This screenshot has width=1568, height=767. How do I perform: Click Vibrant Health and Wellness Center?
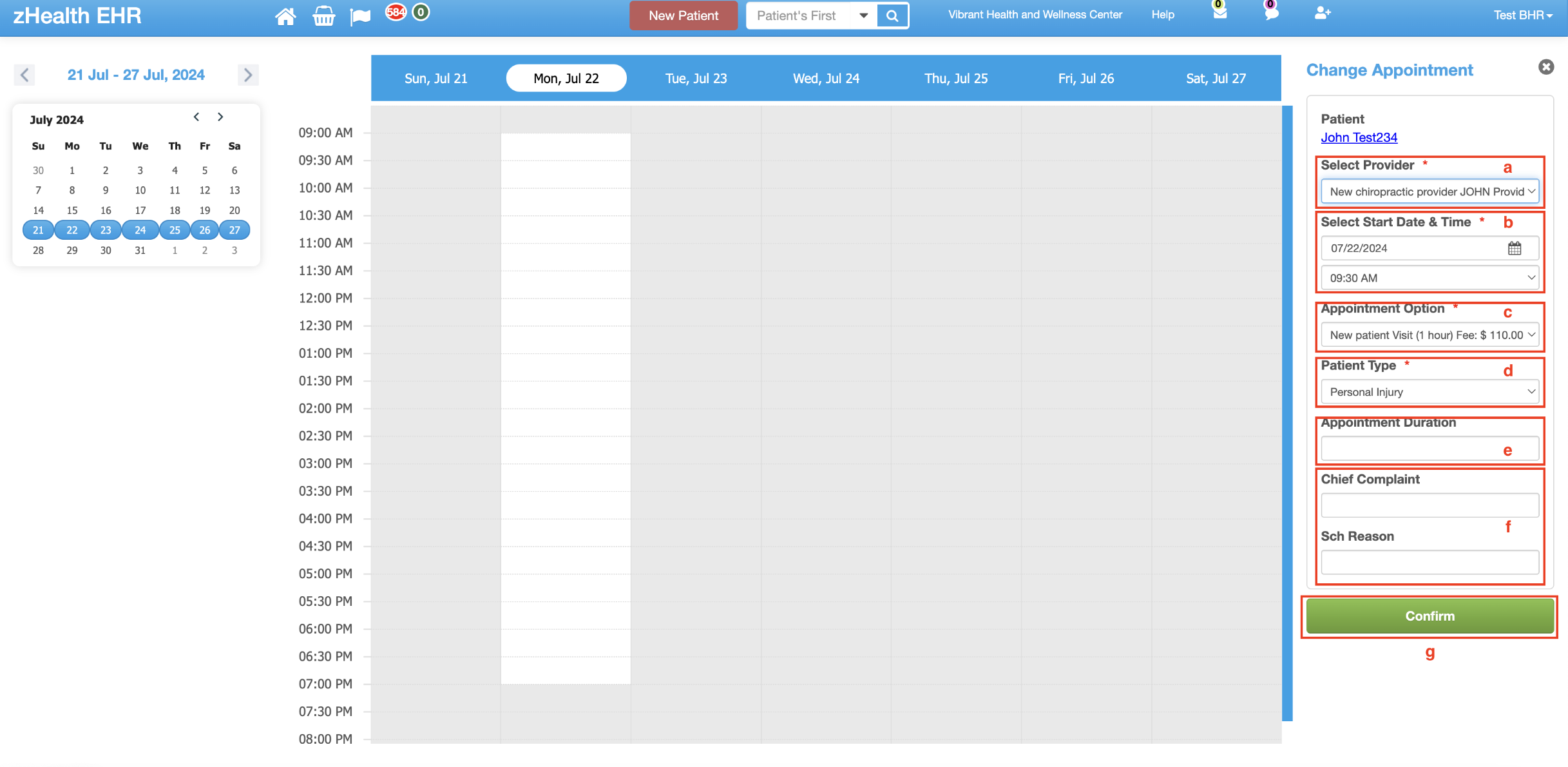pos(1035,14)
